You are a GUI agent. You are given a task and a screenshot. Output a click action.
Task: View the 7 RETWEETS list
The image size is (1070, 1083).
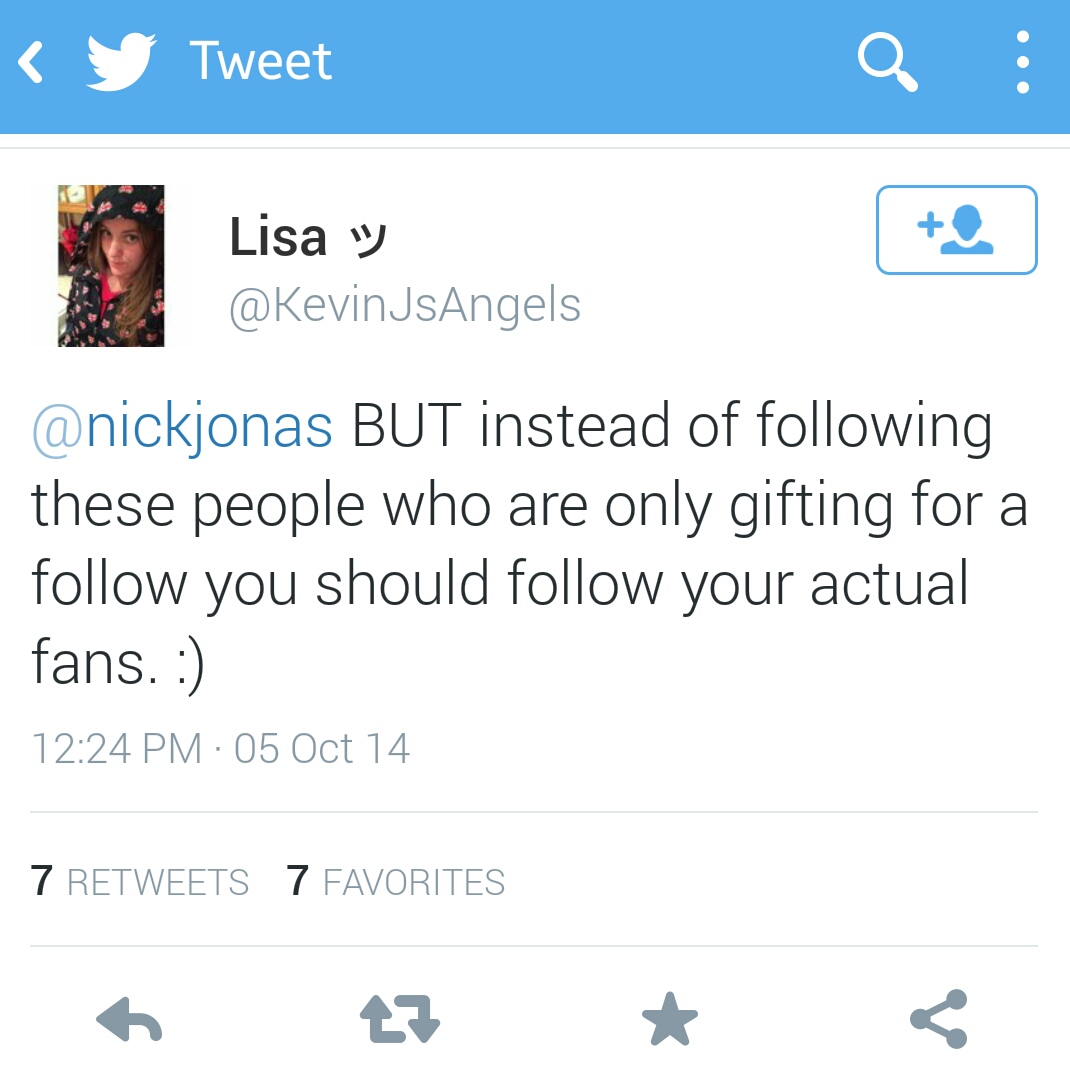[x=140, y=882]
